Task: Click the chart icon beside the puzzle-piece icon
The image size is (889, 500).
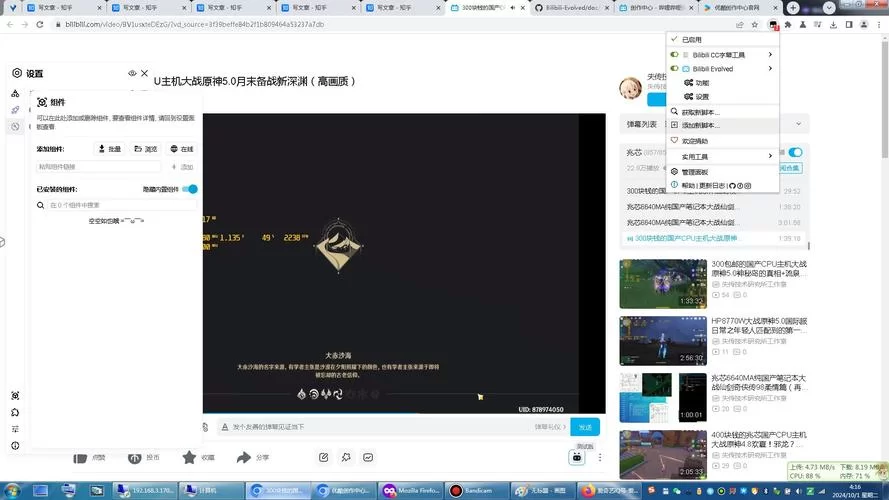Action: [368, 457]
